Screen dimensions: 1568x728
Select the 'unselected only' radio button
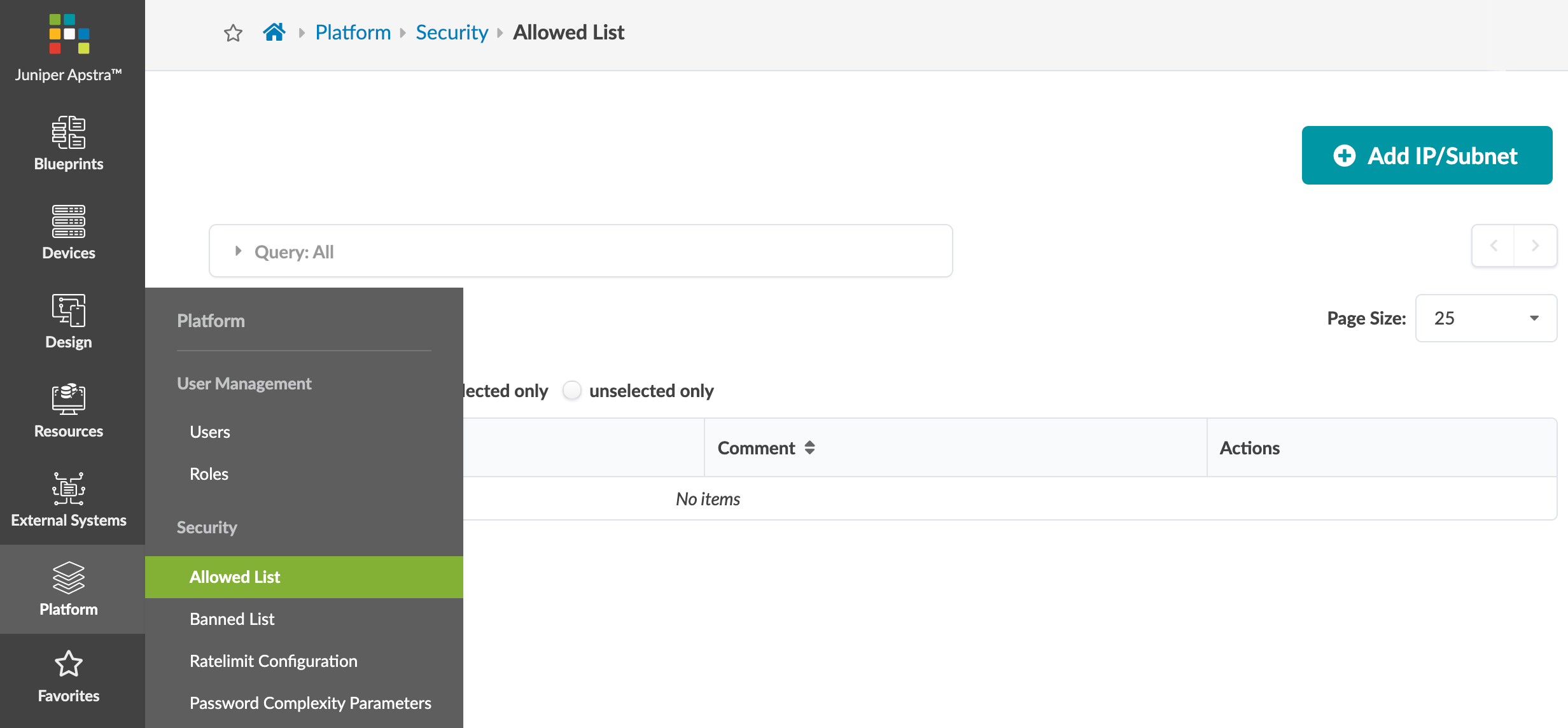coord(572,390)
